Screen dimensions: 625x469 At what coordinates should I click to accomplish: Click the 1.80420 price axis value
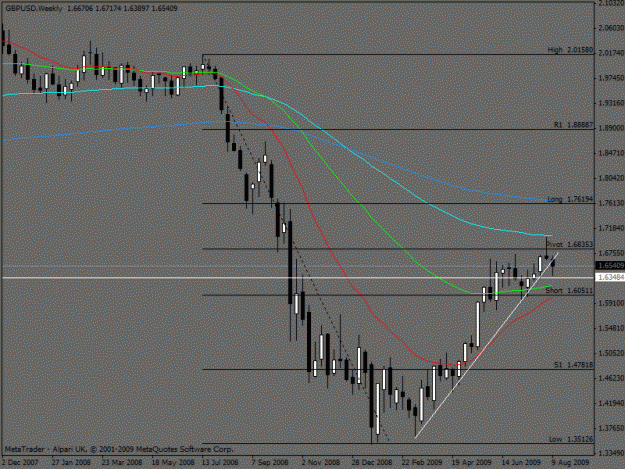(x=611, y=178)
